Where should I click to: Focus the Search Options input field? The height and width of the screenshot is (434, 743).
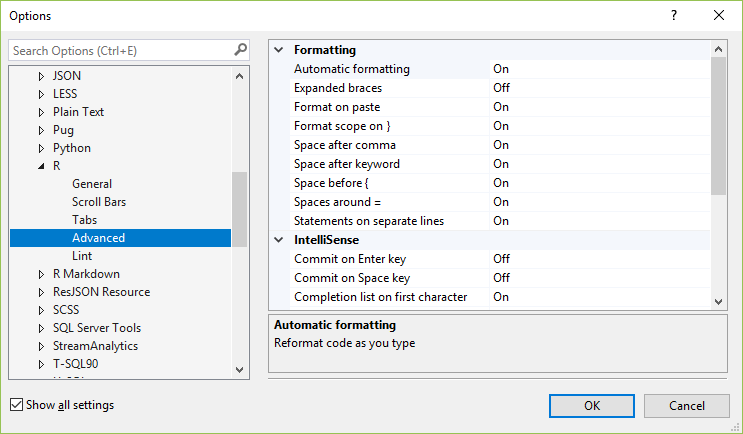(120, 50)
